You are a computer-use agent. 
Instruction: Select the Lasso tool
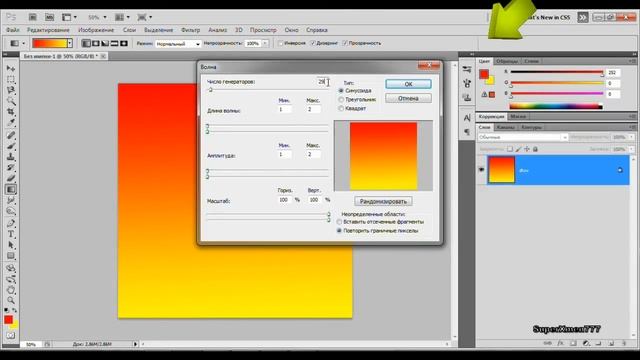pyautogui.click(x=11, y=90)
